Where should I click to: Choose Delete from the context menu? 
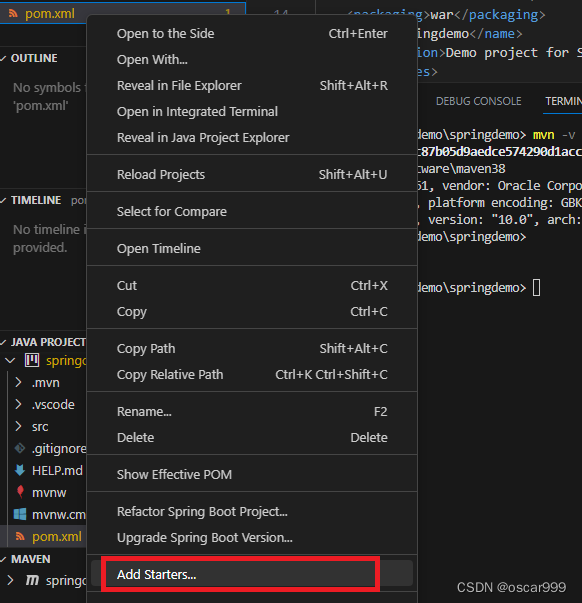click(x=252, y=438)
